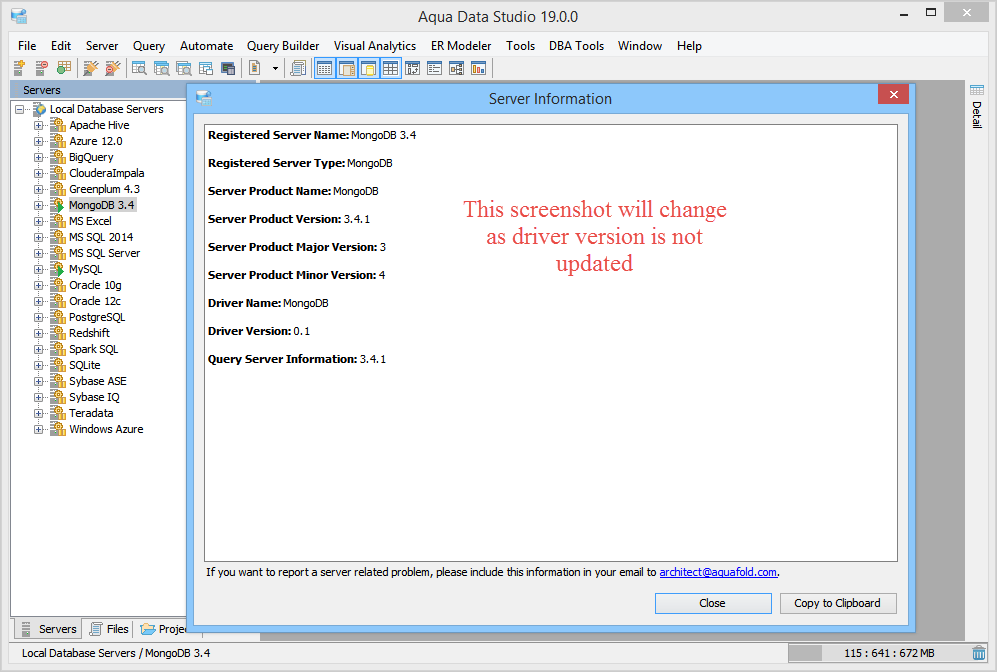Viewport: 997px width, 672px height.
Task: Open the ER Modeler menu
Action: click(x=461, y=46)
